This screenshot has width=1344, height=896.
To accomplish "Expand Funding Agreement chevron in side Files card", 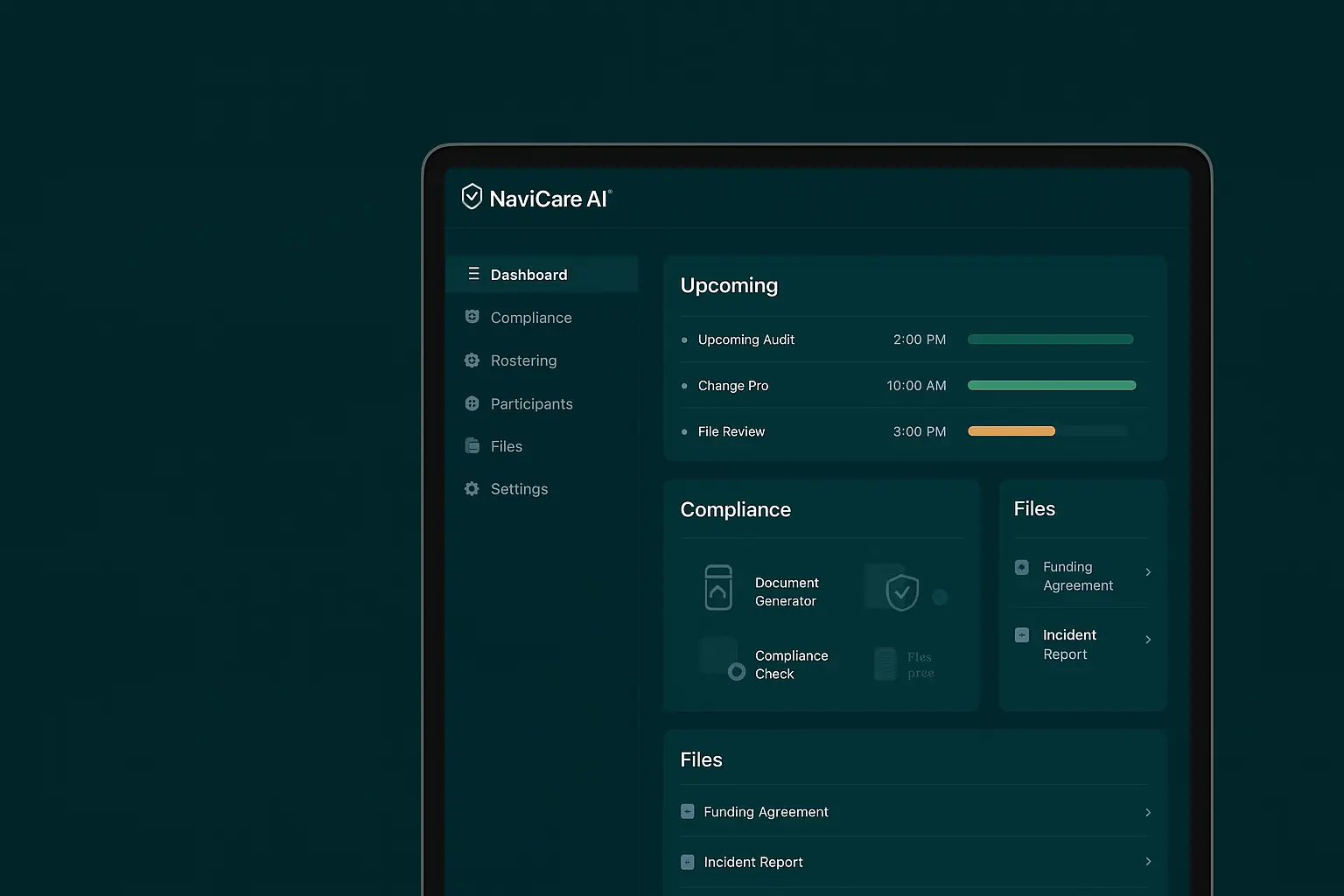I will 1148,572.
